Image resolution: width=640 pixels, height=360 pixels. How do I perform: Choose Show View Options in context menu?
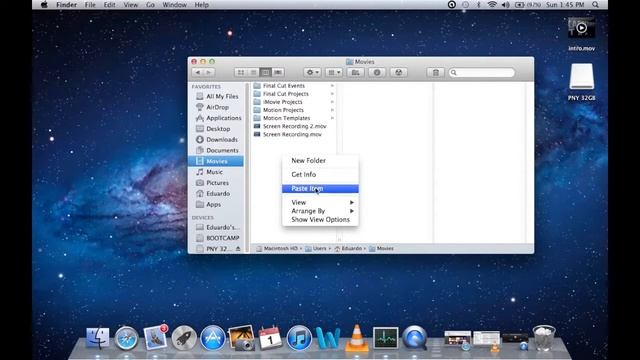coord(320,220)
